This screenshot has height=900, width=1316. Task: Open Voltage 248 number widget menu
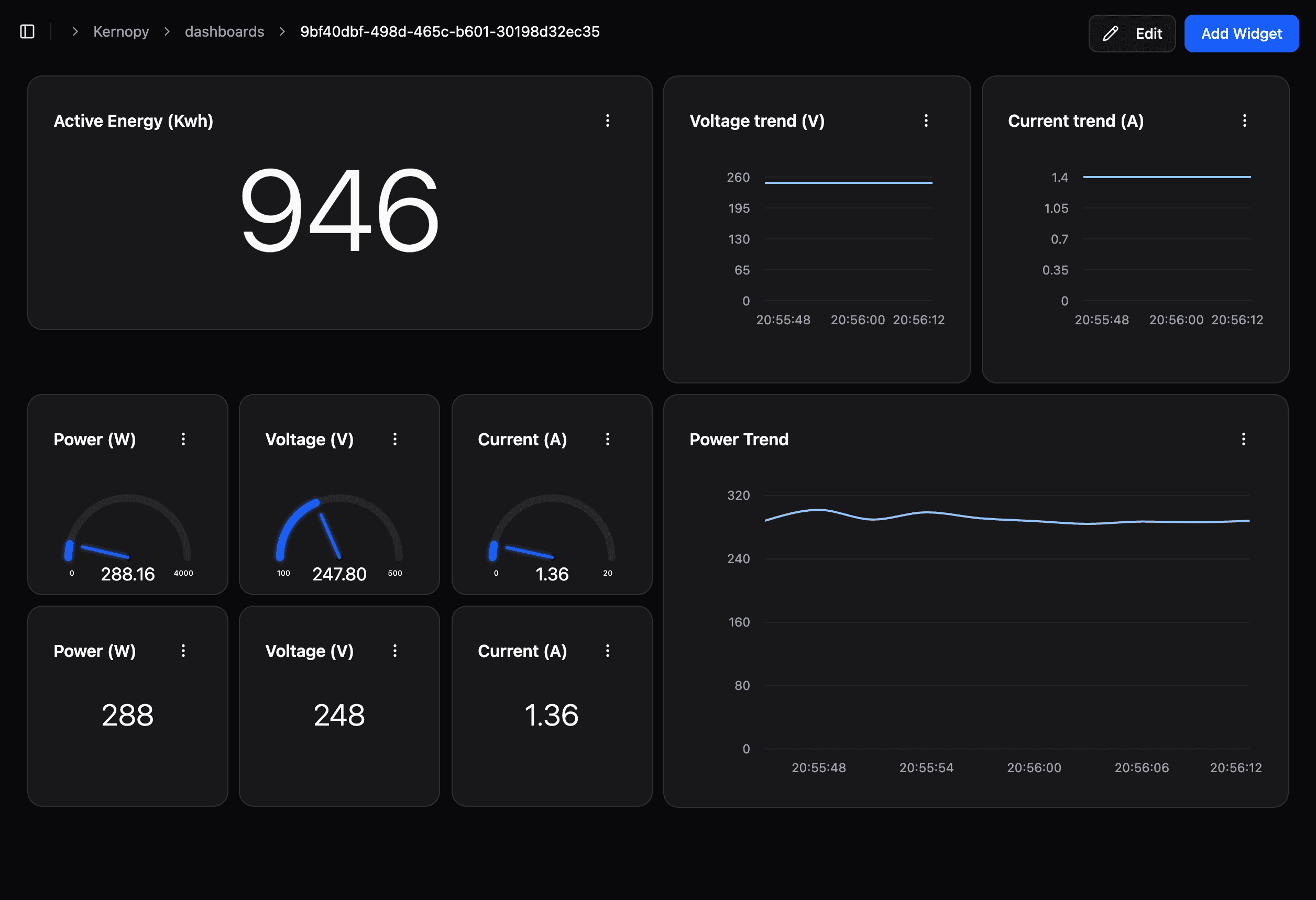click(x=394, y=651)
